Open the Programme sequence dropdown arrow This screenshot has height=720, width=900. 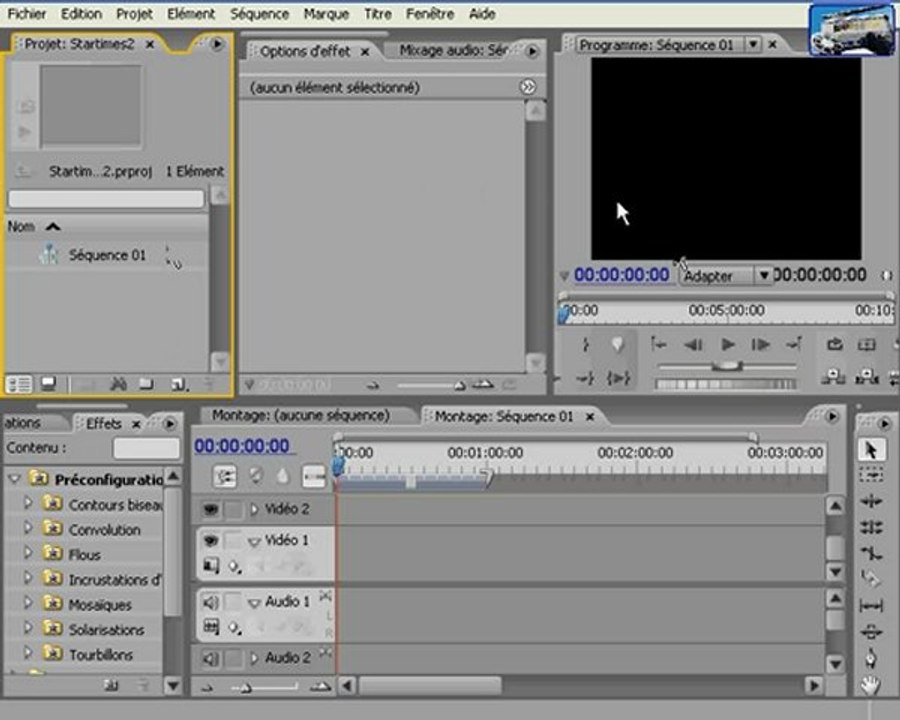tap(752, 44)
